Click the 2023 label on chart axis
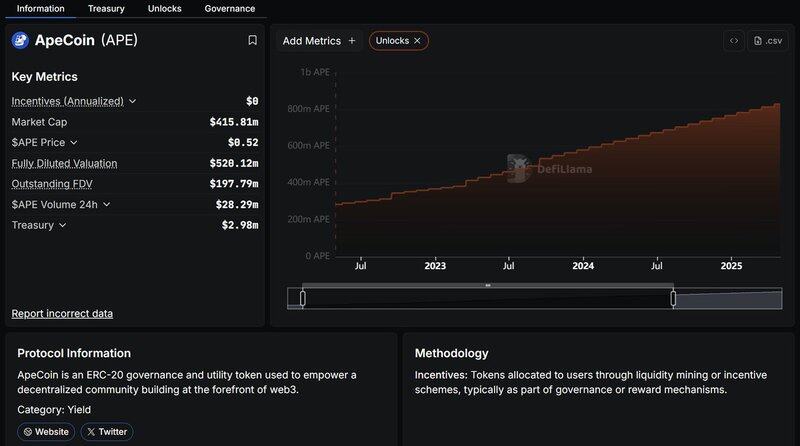The width and height of the screenshot is (800, 446). (435, 266)
